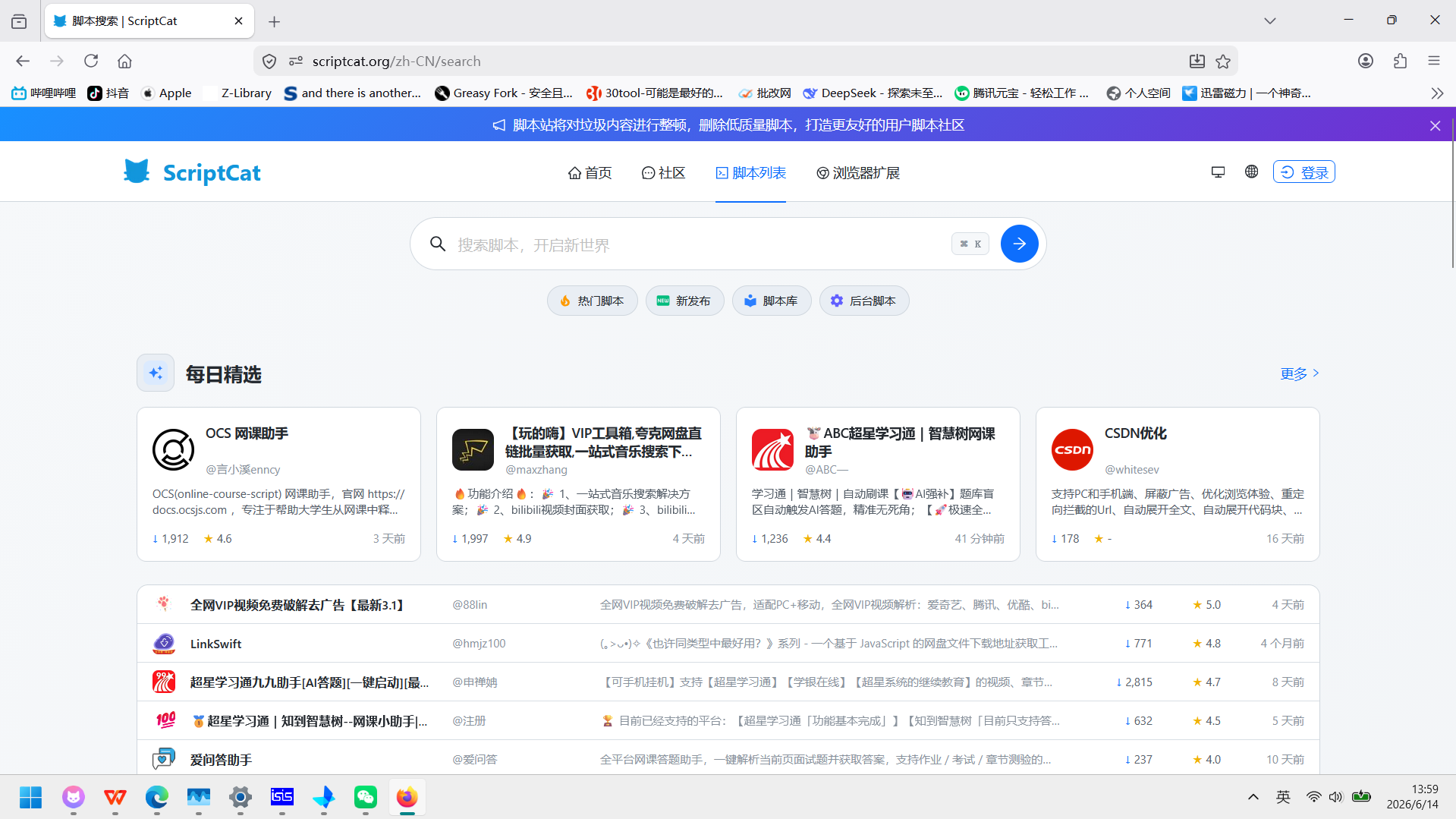Bookmark this page with star
Image resolution: width=1456 pixels, height=819 pixels.
(x=1223, y=61)
